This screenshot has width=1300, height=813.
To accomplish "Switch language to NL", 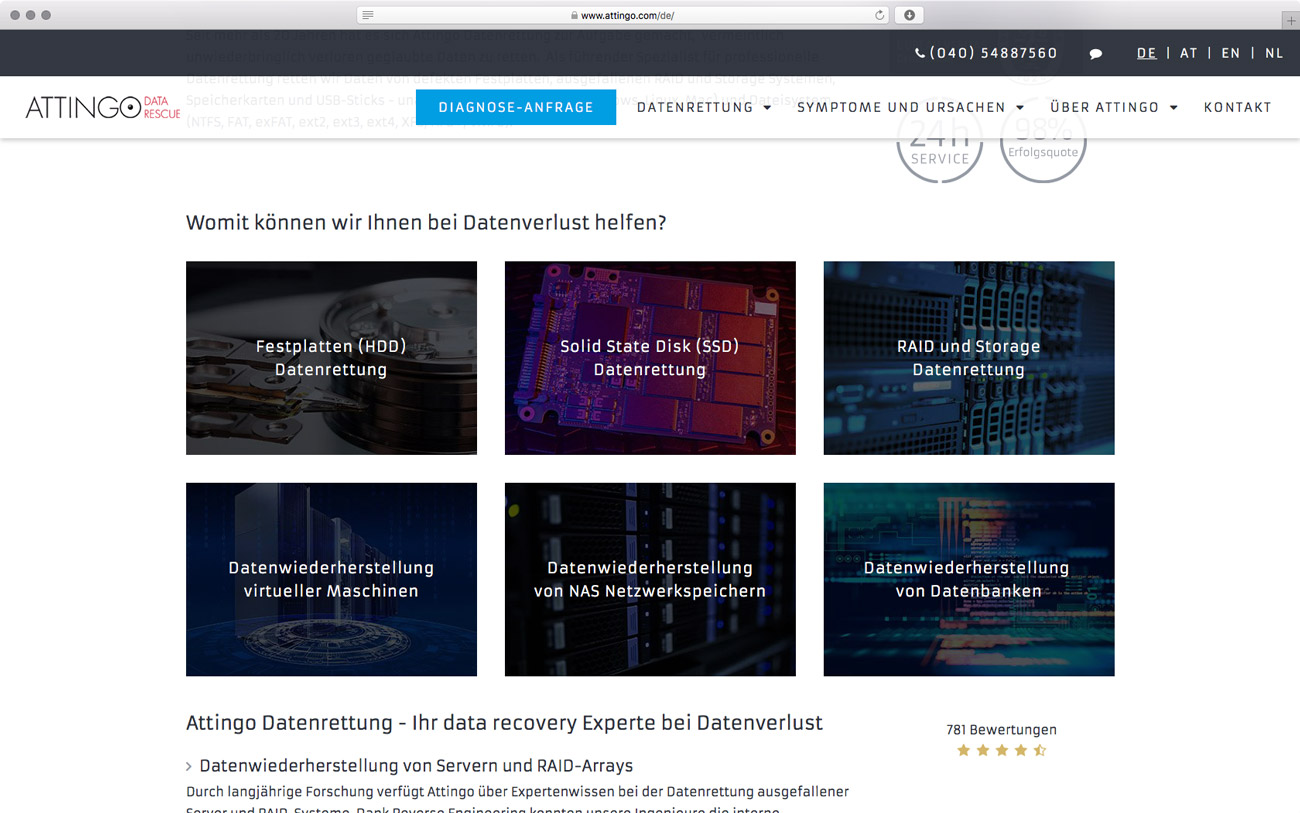I will 1274,54.
